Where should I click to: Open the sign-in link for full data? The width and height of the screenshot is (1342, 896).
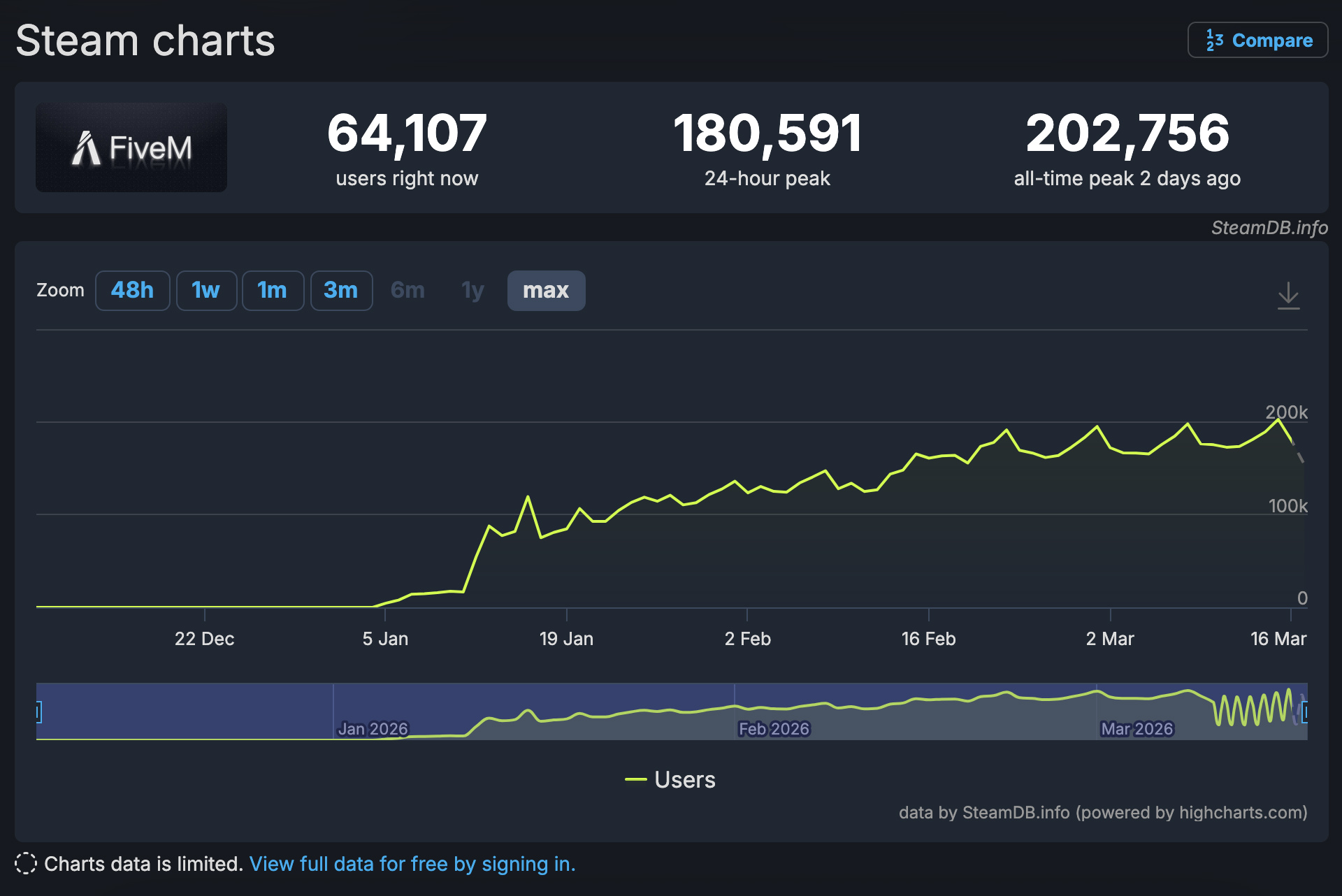tap(412, 864)
